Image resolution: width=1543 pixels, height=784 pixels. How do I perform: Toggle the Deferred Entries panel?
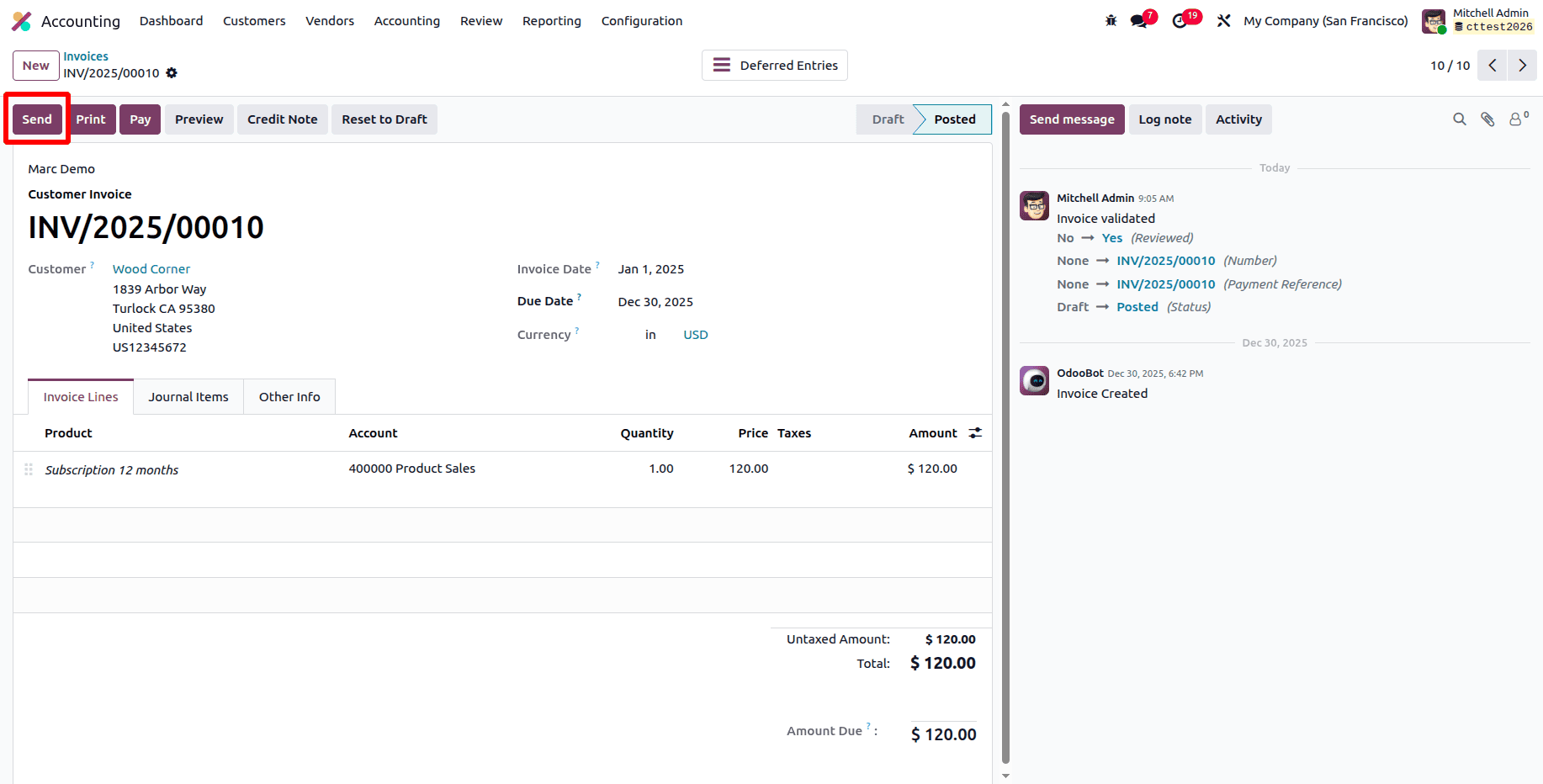coord(774,65)
